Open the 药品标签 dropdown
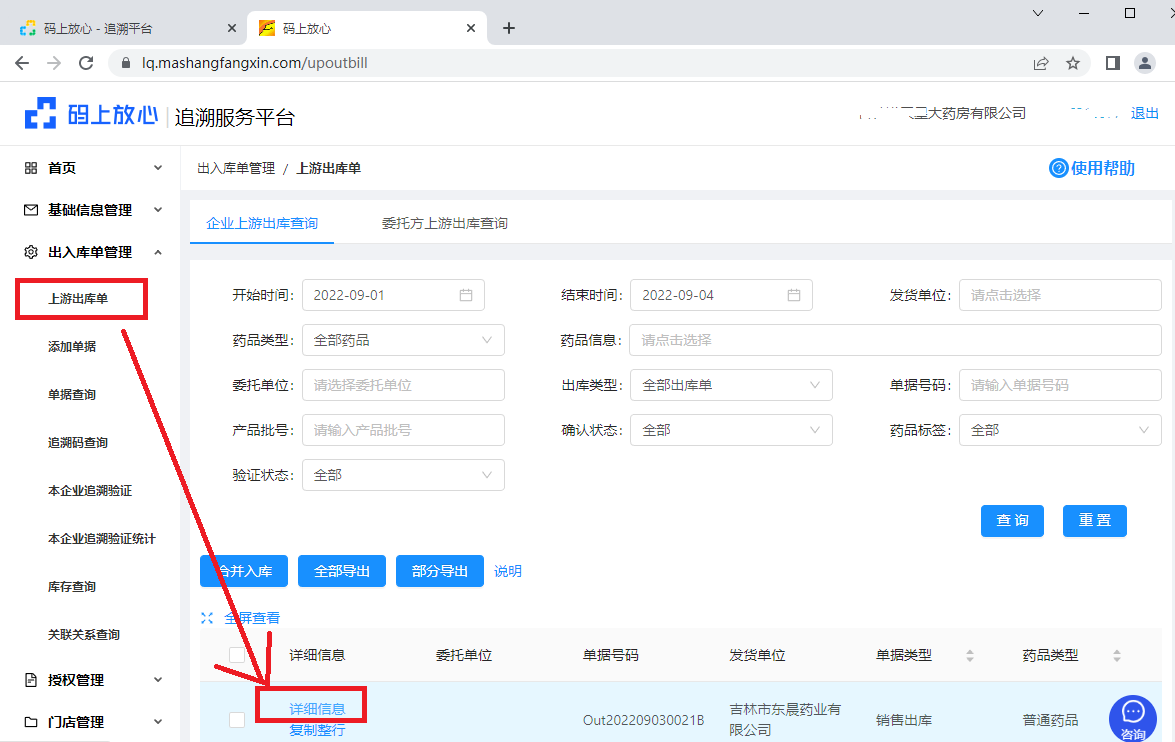This screenshot has width=1175, height=742. tap(1060, 430)
